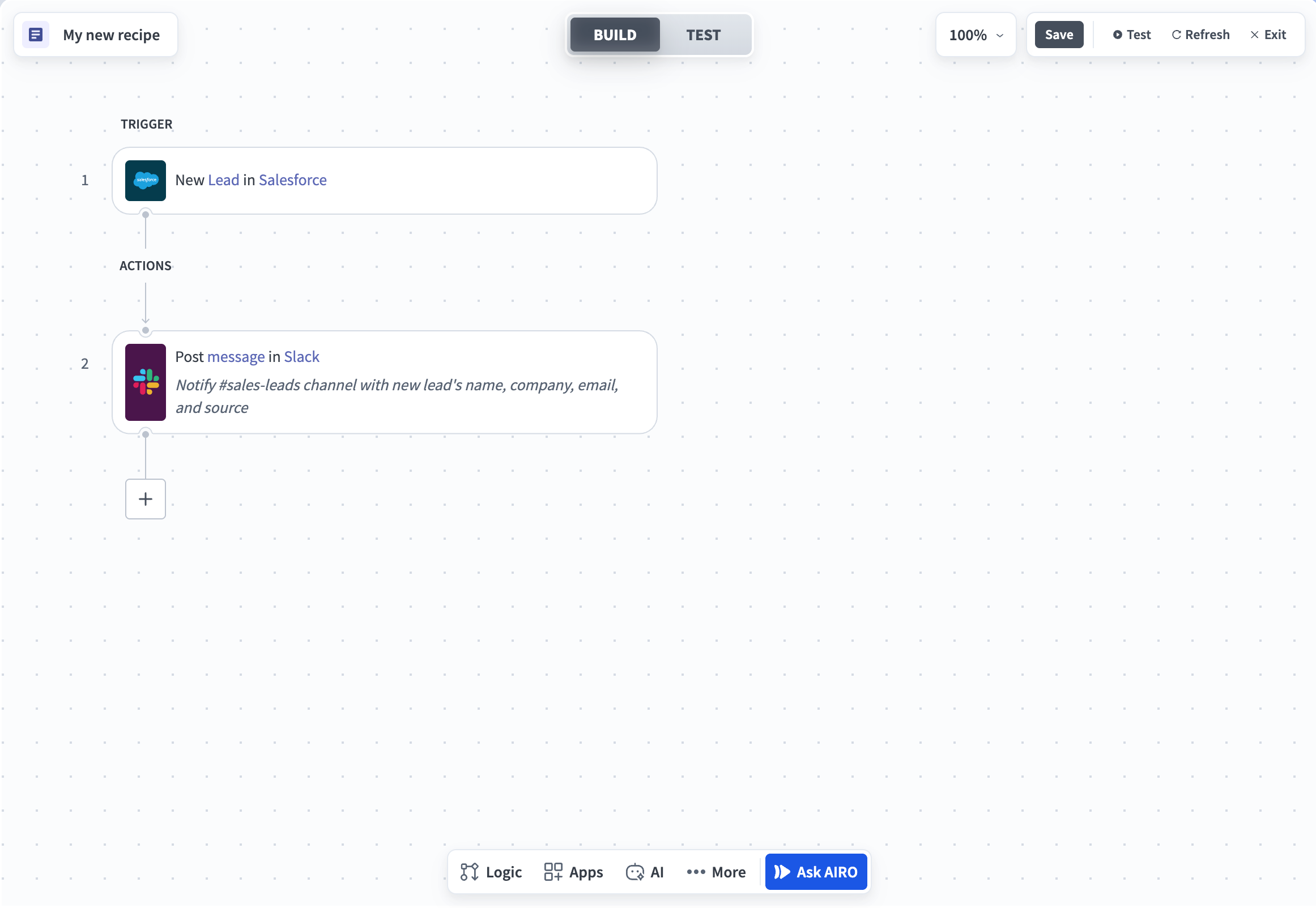
Task: Add a new step with the plus button
Action: pos(146,499)
